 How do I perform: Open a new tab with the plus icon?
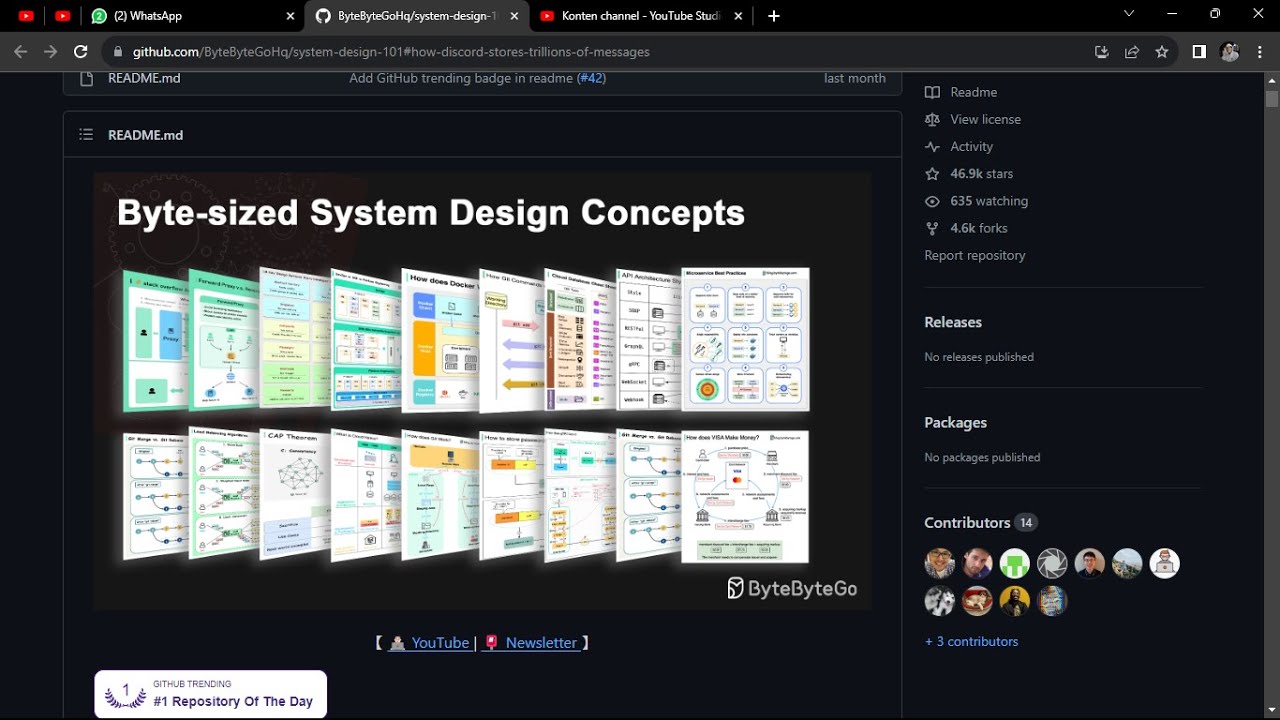(773, 16)
